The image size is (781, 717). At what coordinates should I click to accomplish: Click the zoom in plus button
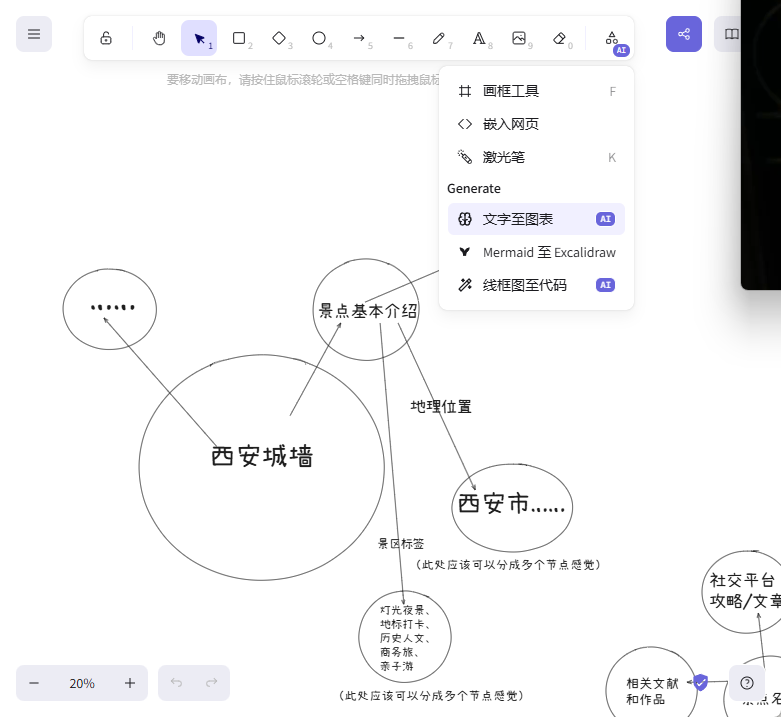(x=130, y=683)
